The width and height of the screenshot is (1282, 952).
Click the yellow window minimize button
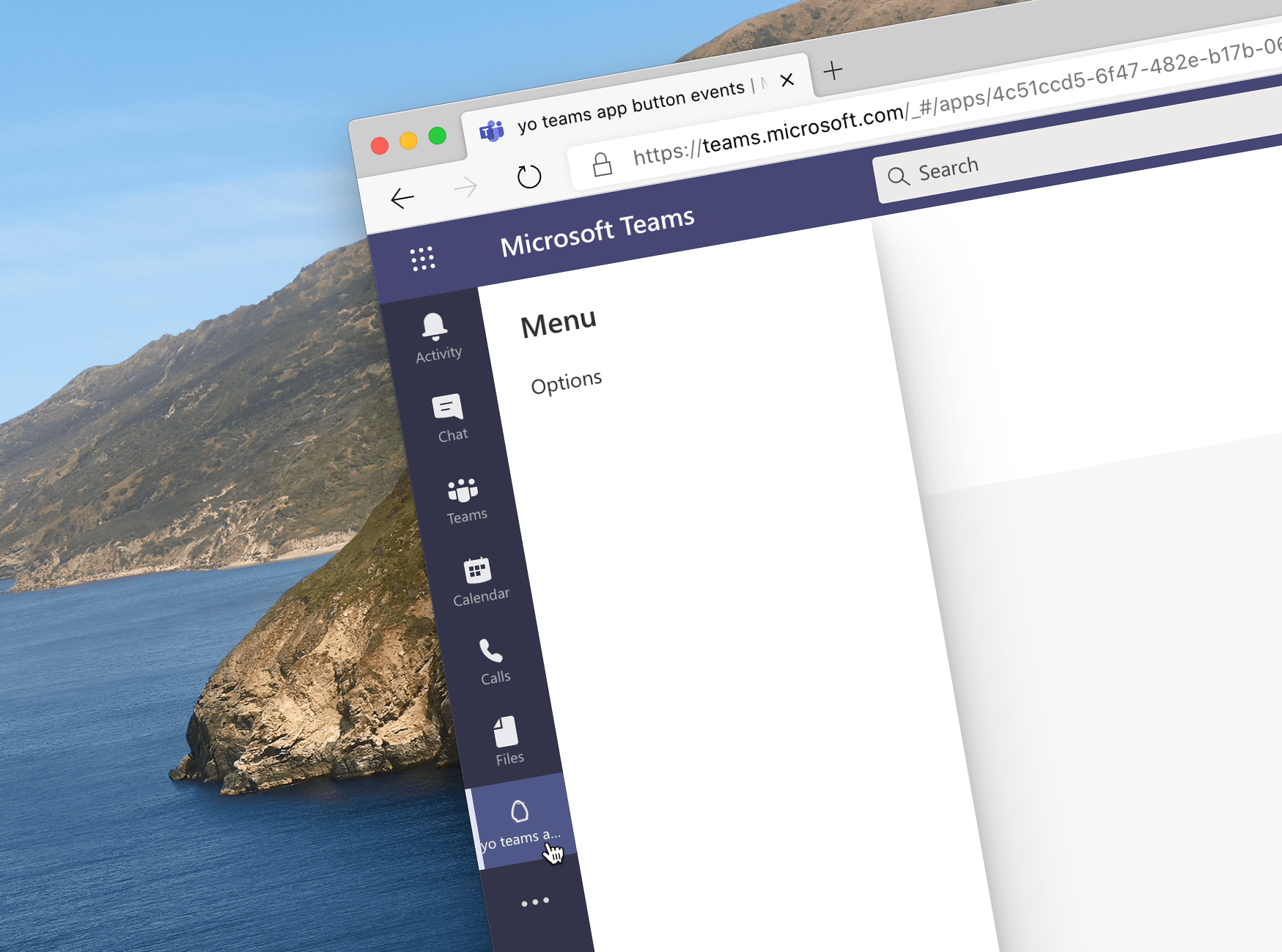(408, 141)
